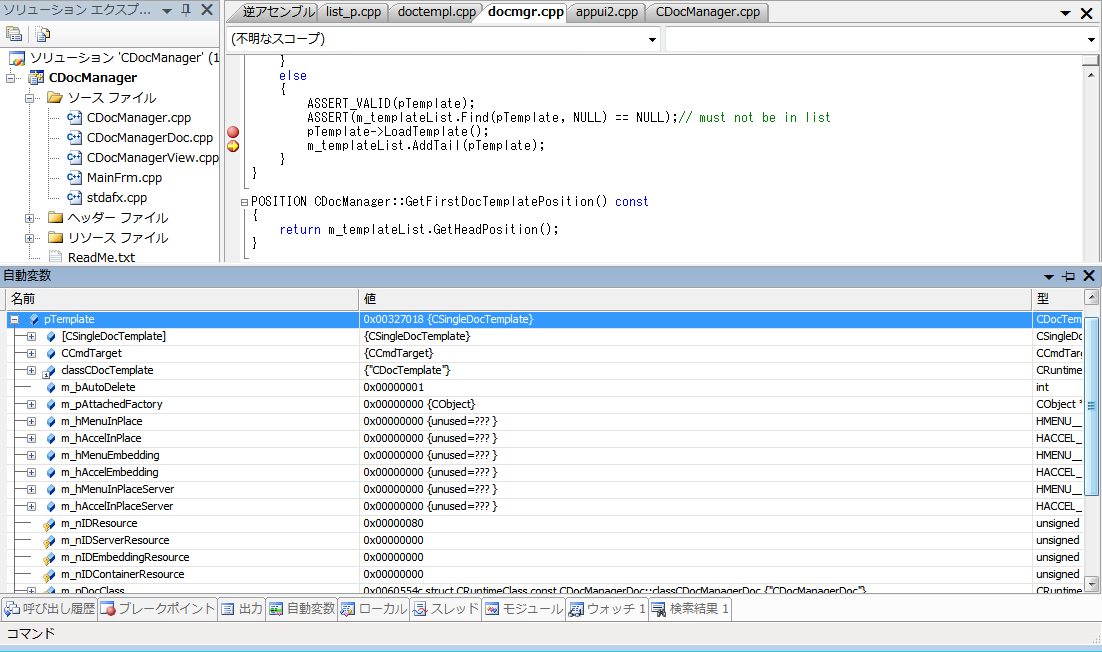Image resolution: width=1102 pixels, height=652 pixels.
Task: Open the ローカル tab
Action: click(x=374, y=608)
